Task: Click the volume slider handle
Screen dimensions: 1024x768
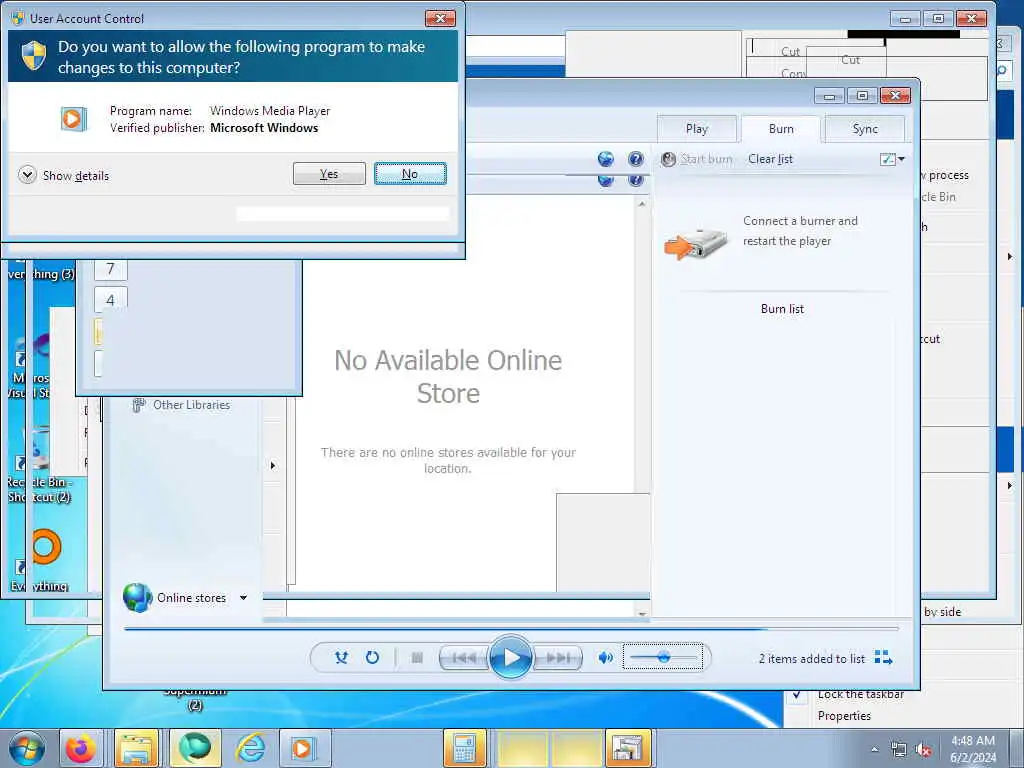Action: coord(664,657)
